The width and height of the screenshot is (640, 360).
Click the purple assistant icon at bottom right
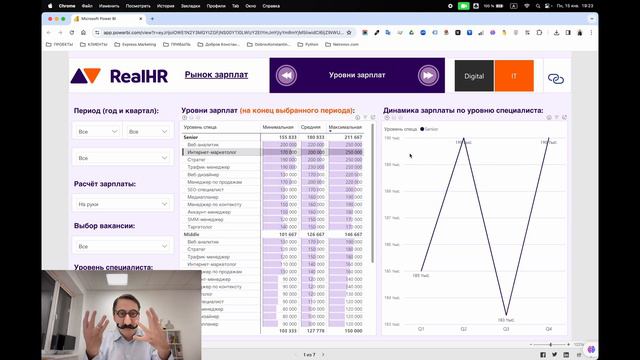(591, 350)
